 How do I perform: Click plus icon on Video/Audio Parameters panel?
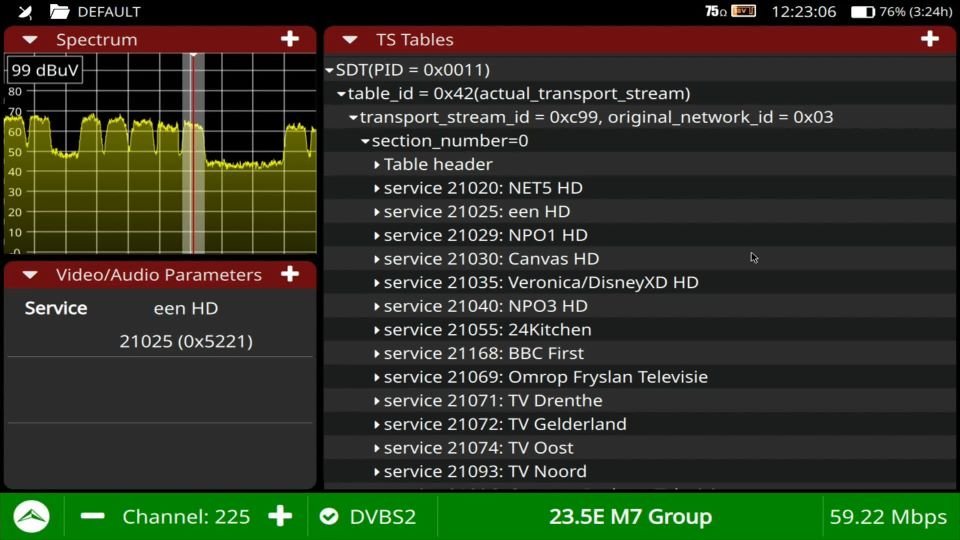pyautogui.click(x=290, y=274)
